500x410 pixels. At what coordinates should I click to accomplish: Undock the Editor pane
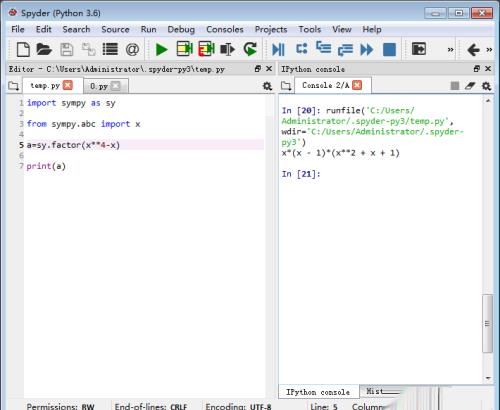258,69
